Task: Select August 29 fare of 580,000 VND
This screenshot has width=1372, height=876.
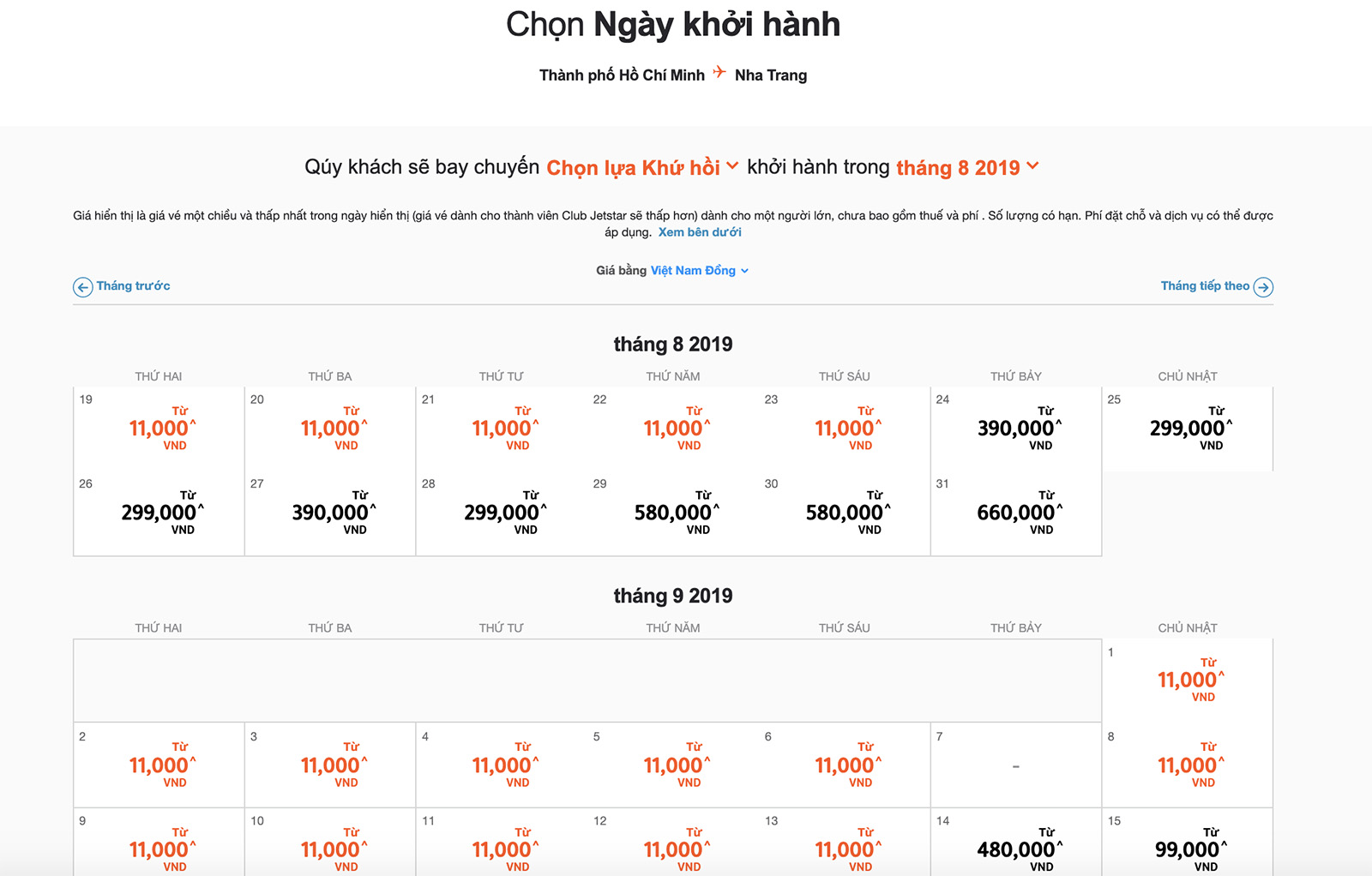Action: [x=674, y=513]
